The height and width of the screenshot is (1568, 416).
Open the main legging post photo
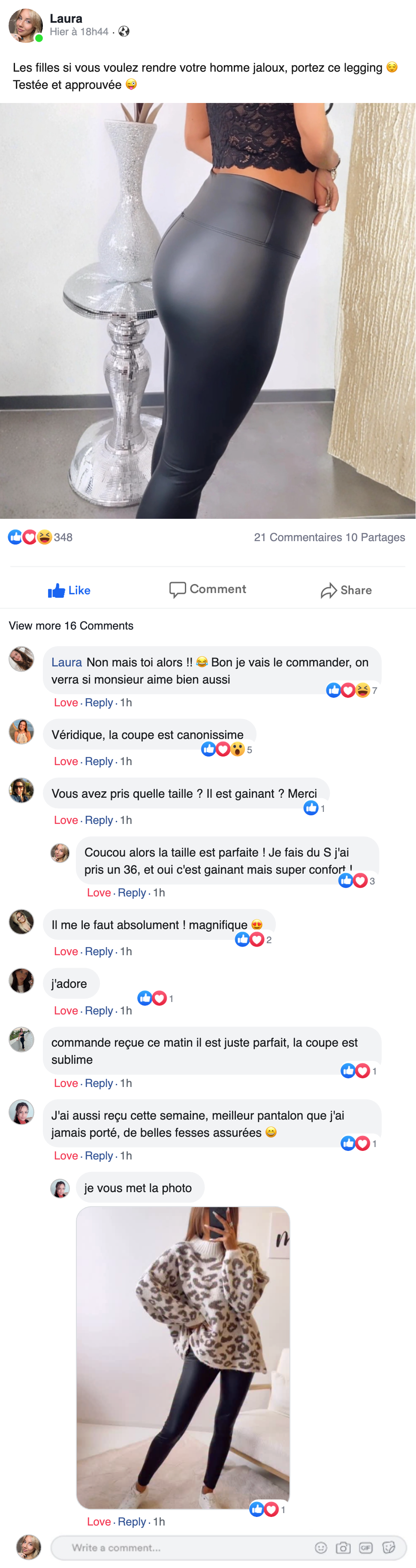(208, 310)
